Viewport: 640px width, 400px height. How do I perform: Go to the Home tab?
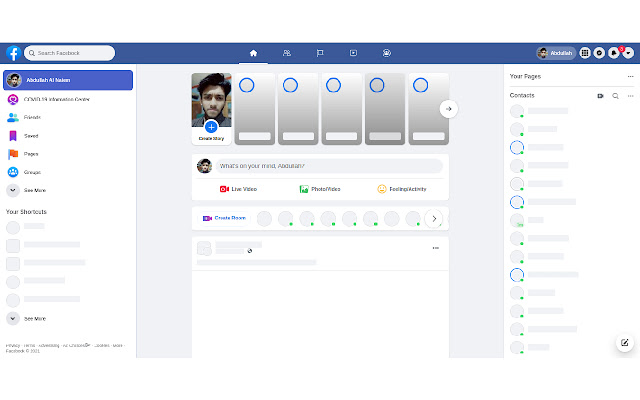tap(253, 53)
